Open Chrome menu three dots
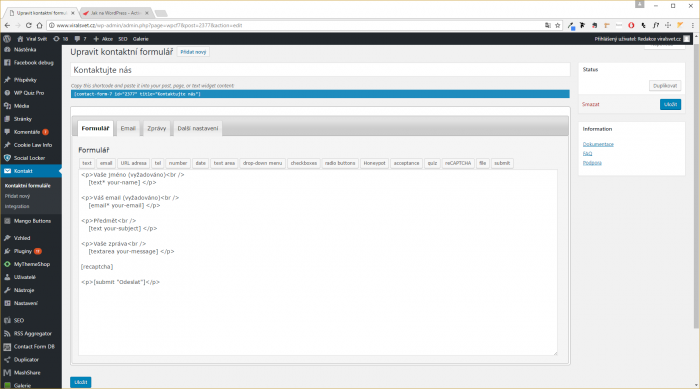Image resolution: width=700 pixels, height=389 pixels. tap(692, 25)
